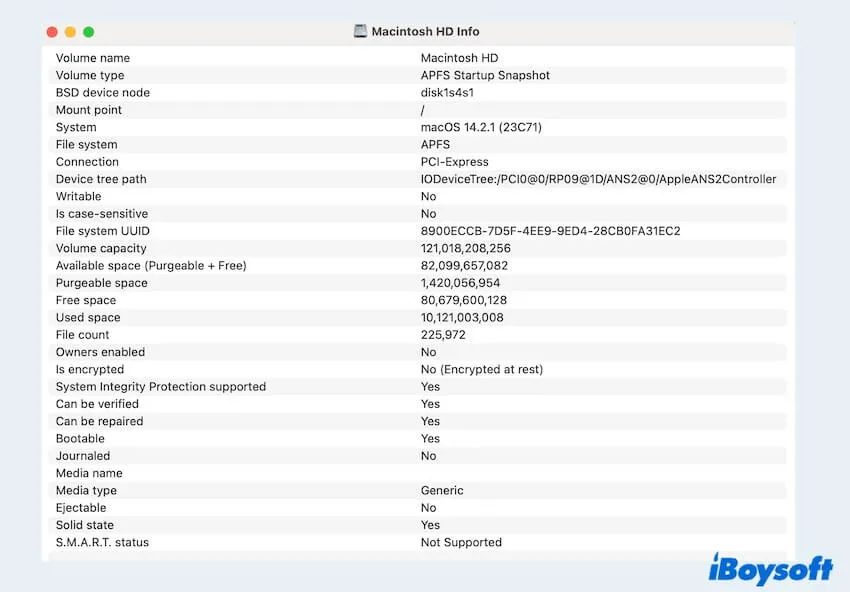The height and width of the screenshot is (592, 850).
Task: Select the 'No' value for Writable
Action: pos(429,196)
